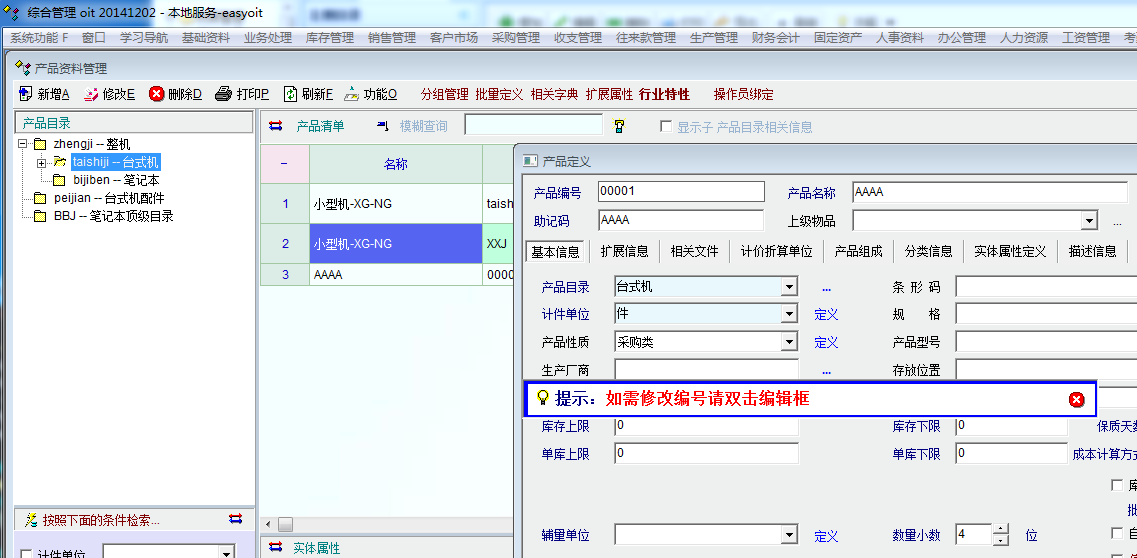Viewport: 1137px width, 558px height.
Task: Click the 分组管理 link in toolbar
Action: coord(444,94)
